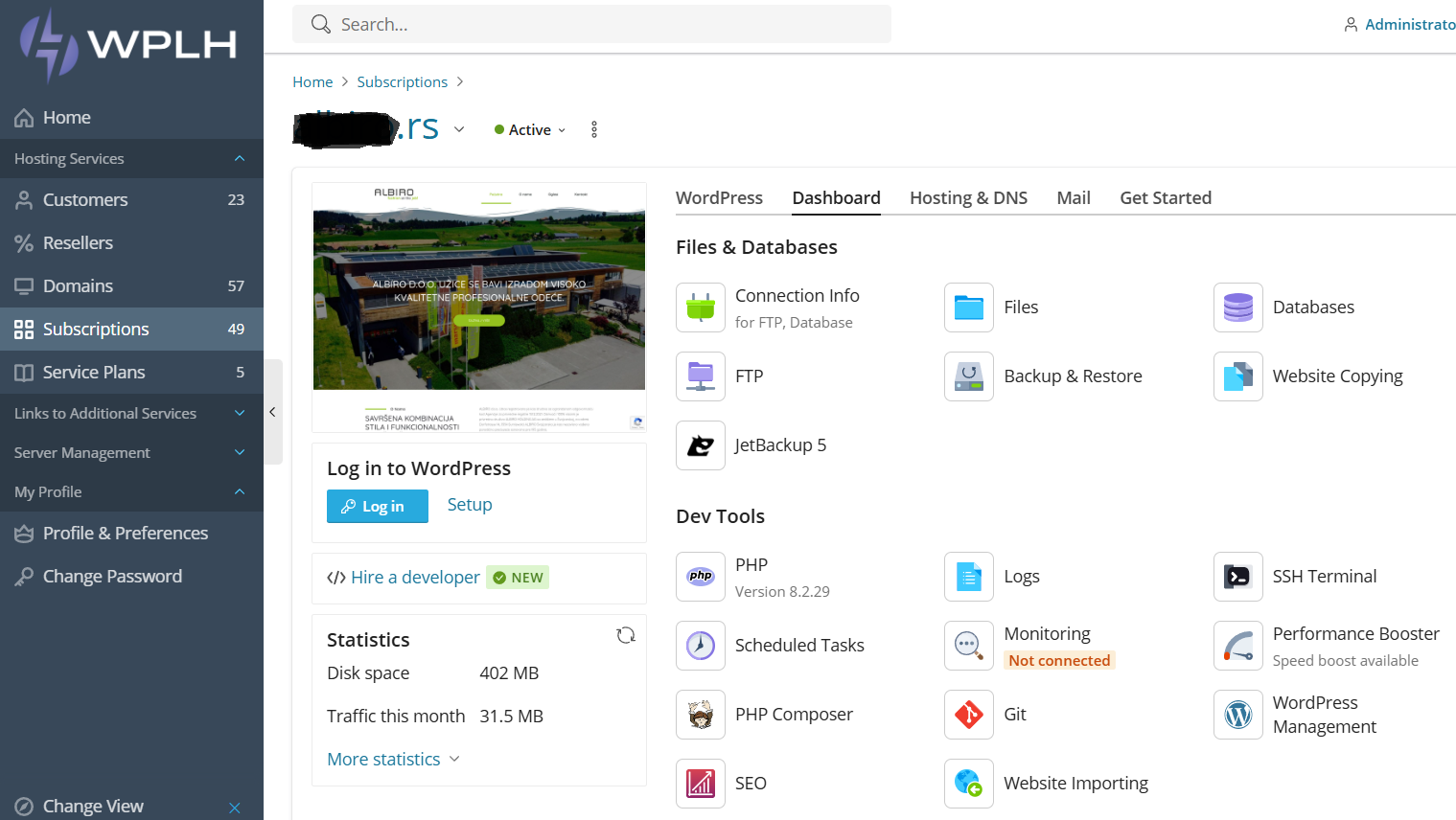This screenshot has height=820, width=1456.
Task: Launch the SSH Terminal icon
Action: pos(1238,577)
